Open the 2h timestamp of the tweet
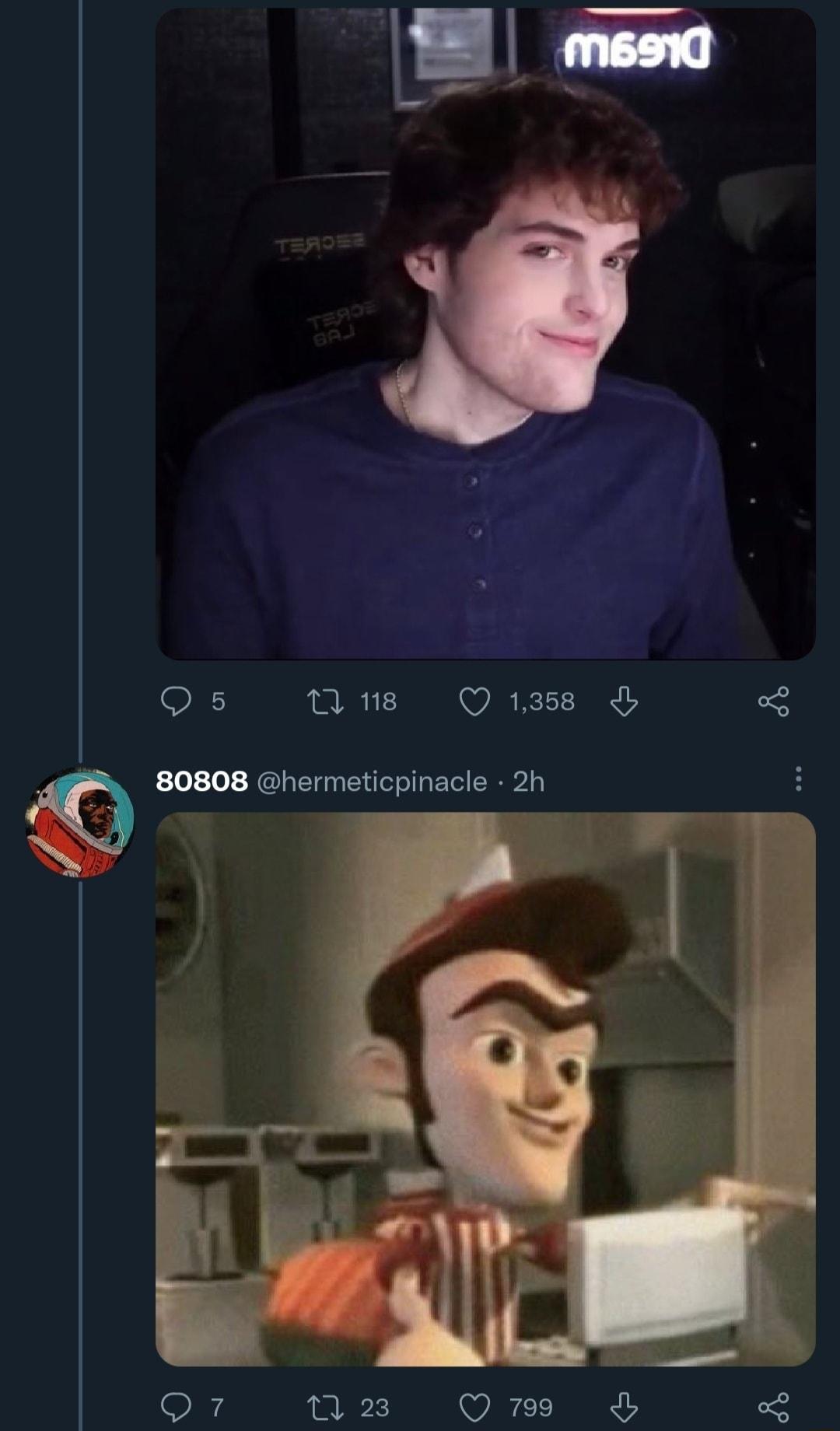Image resolution: width=840 pixels, height=1431 pixels. (x=529, y=781)
